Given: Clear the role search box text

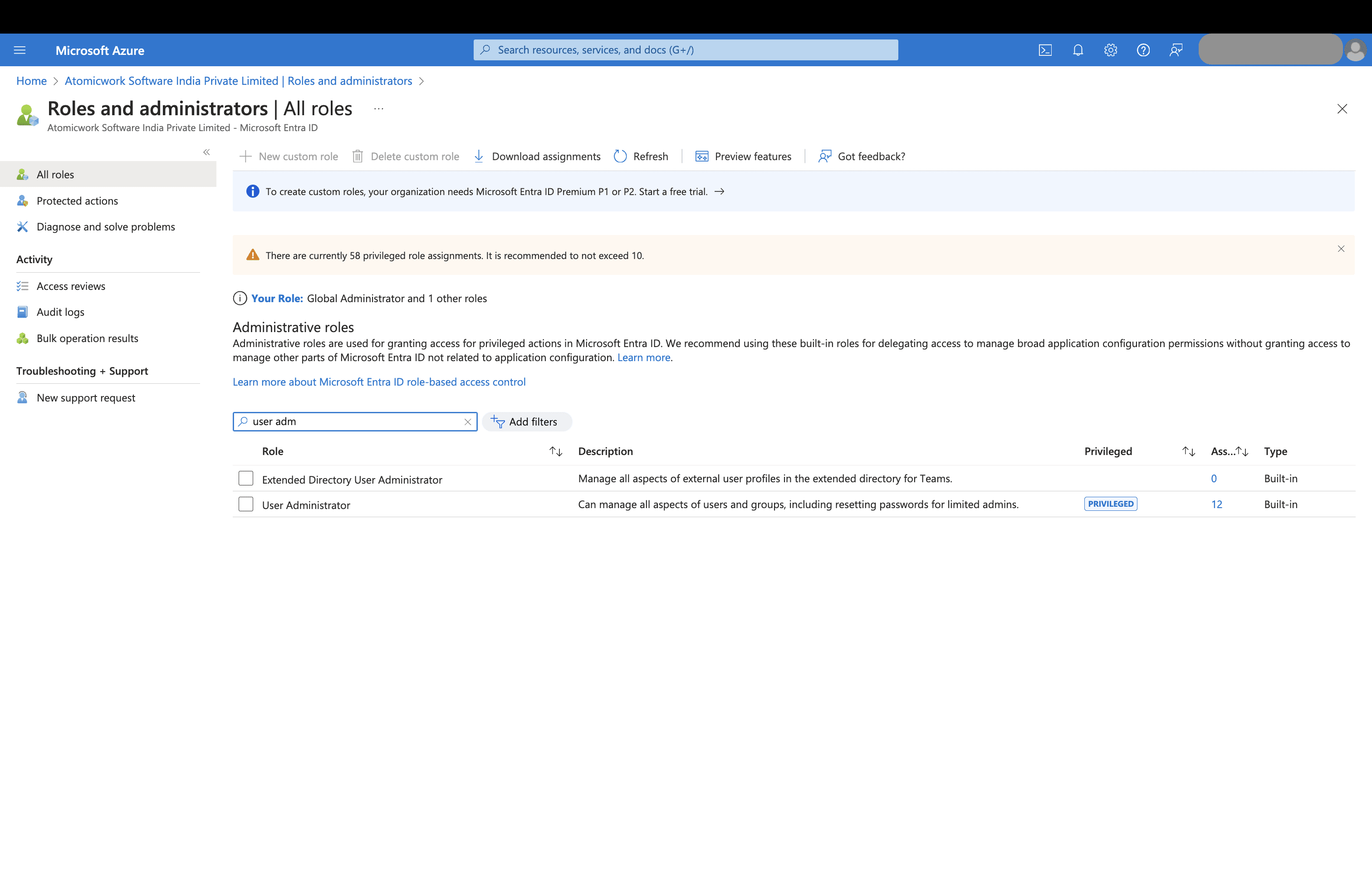Looking at the screenshot, I should (x=467, y=422).
